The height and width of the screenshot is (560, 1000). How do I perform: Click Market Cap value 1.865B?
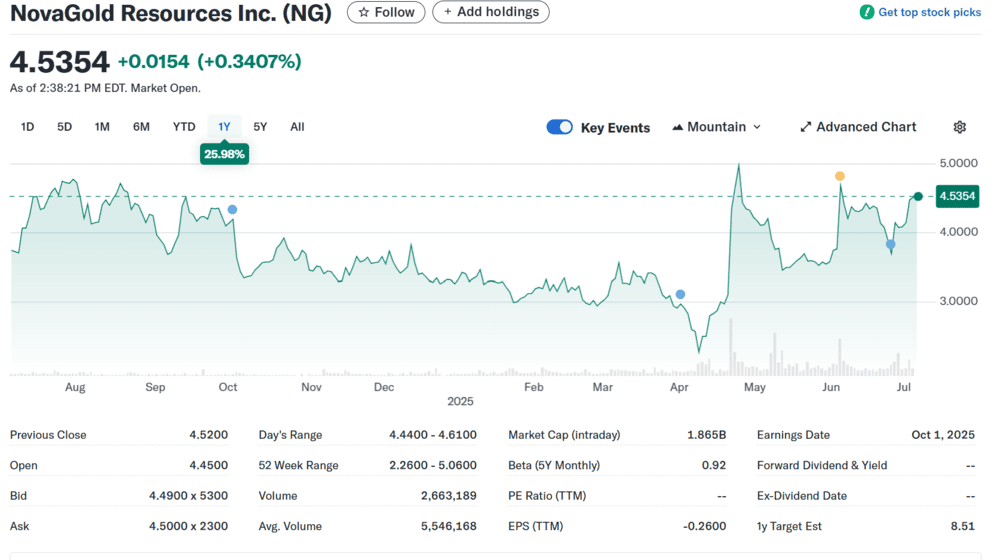706,435
